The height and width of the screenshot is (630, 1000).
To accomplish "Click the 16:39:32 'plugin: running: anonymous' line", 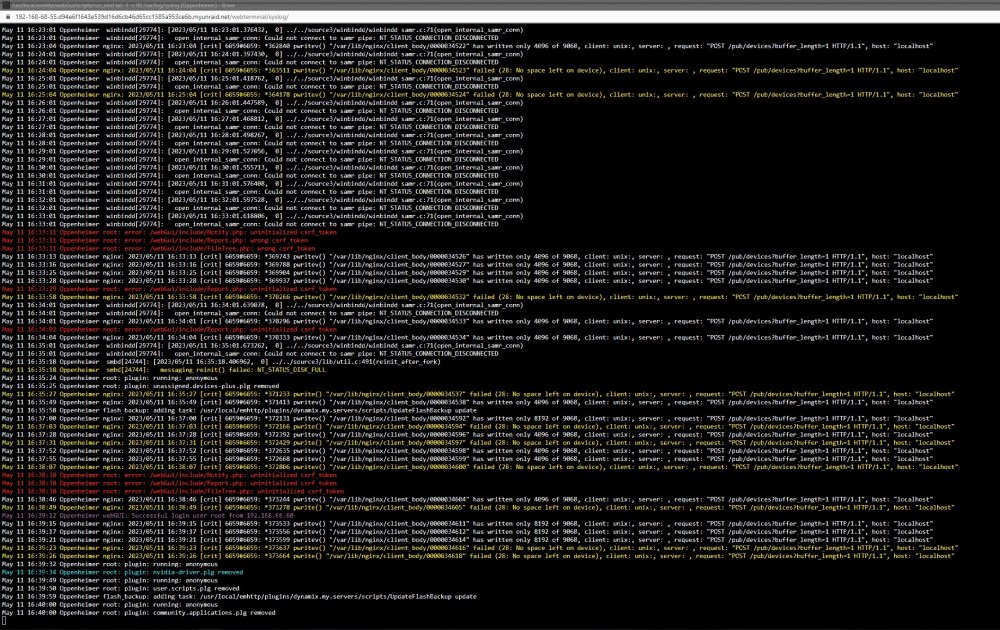I will pos(110,564).
